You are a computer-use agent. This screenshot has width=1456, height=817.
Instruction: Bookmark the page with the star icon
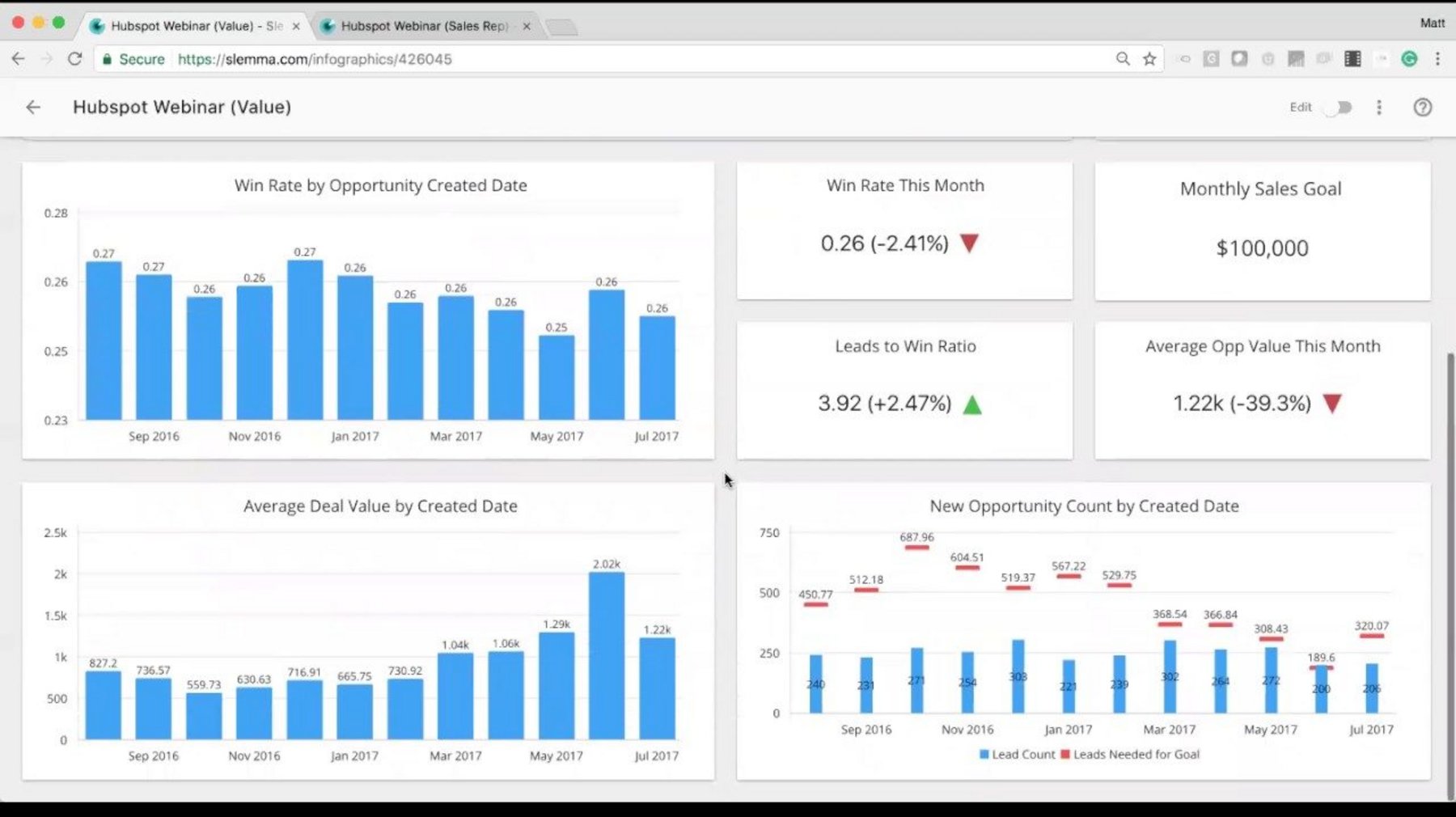tap(1149, 58)
